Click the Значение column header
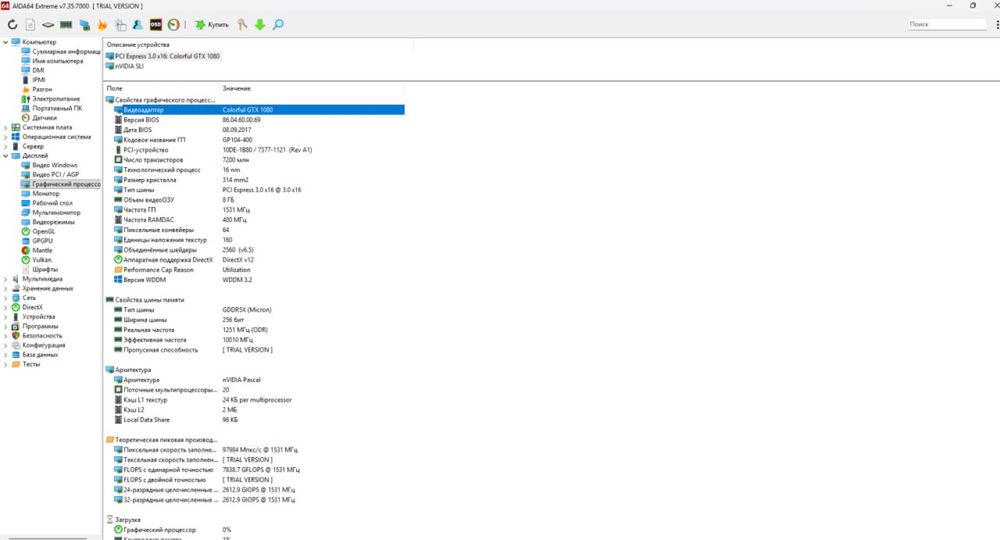This screenshot has width=1000, height=540. 237,89
